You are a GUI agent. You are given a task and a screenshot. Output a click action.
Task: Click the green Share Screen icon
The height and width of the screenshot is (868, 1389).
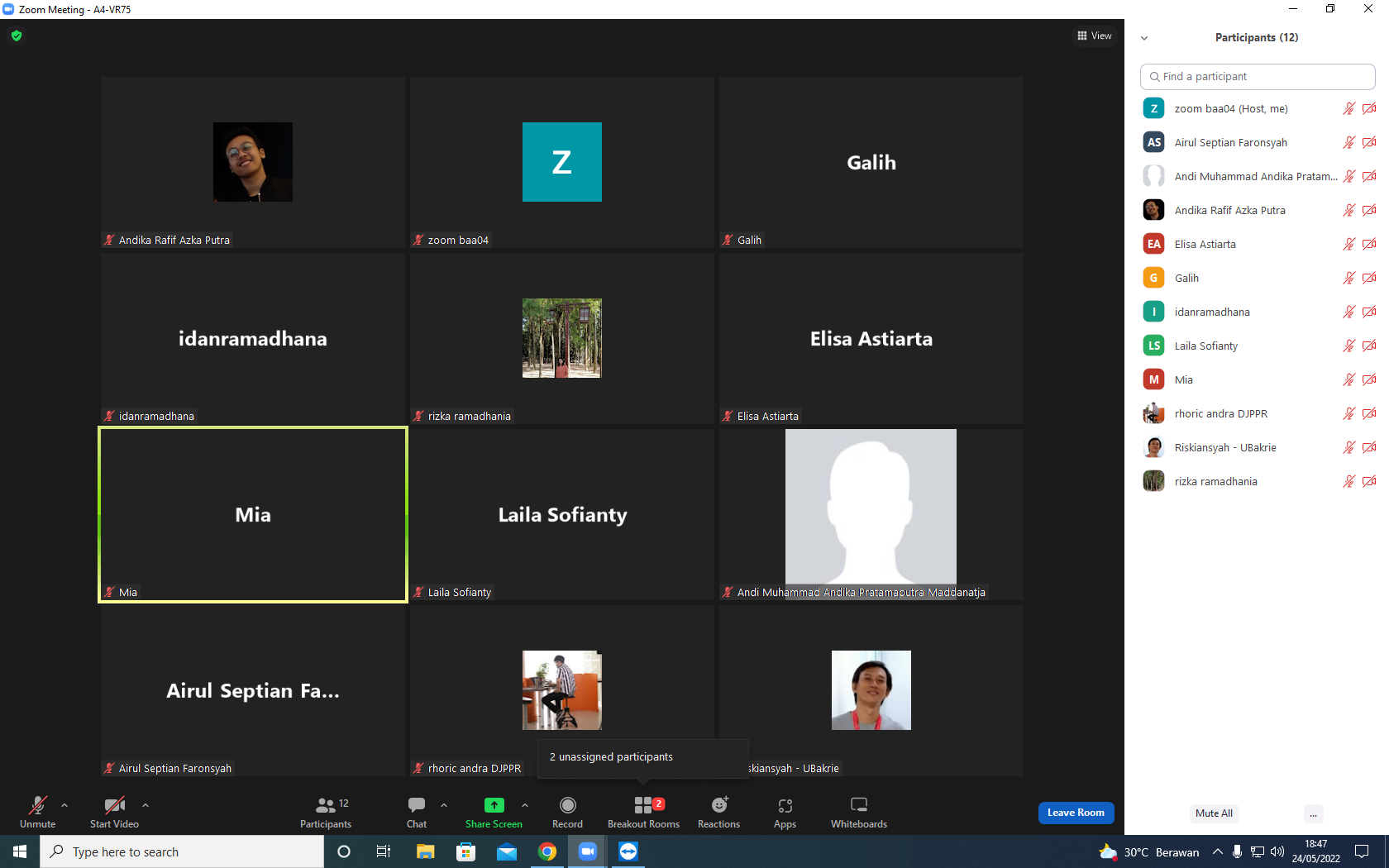pos(494,805)
